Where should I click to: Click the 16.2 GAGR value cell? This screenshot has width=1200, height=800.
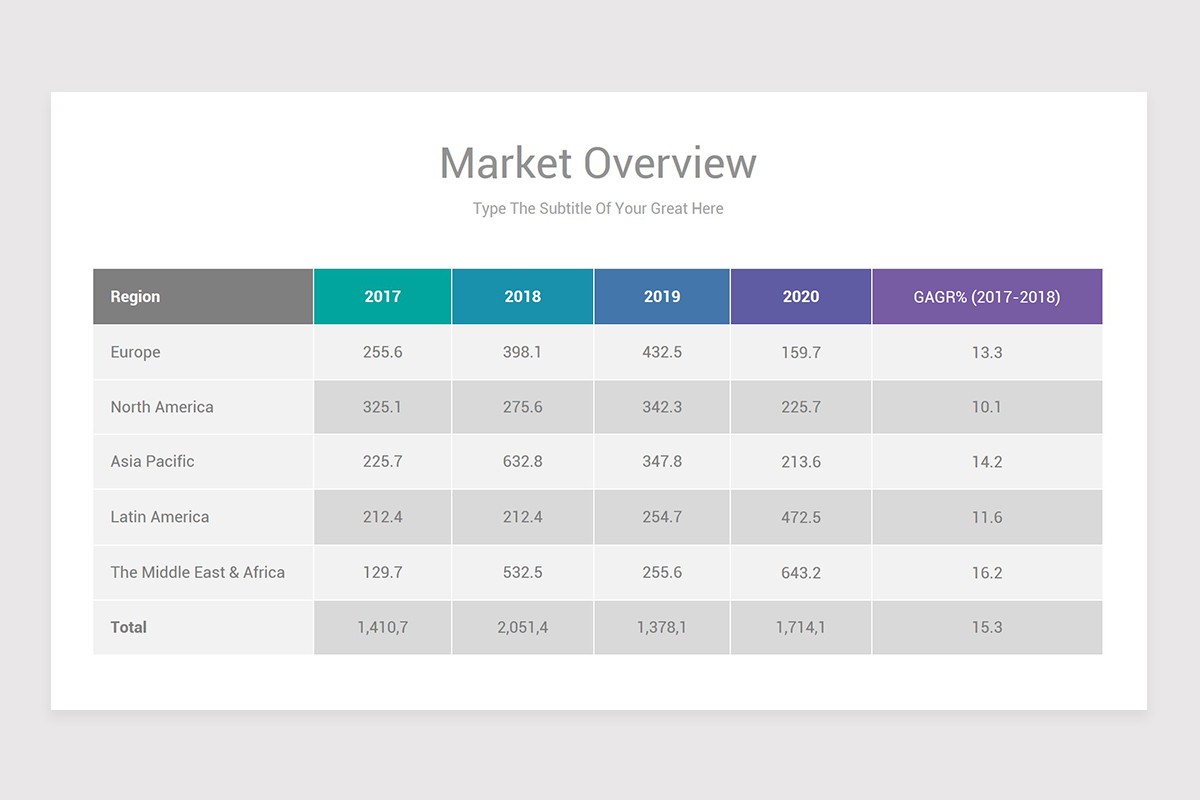coord(988,572)
